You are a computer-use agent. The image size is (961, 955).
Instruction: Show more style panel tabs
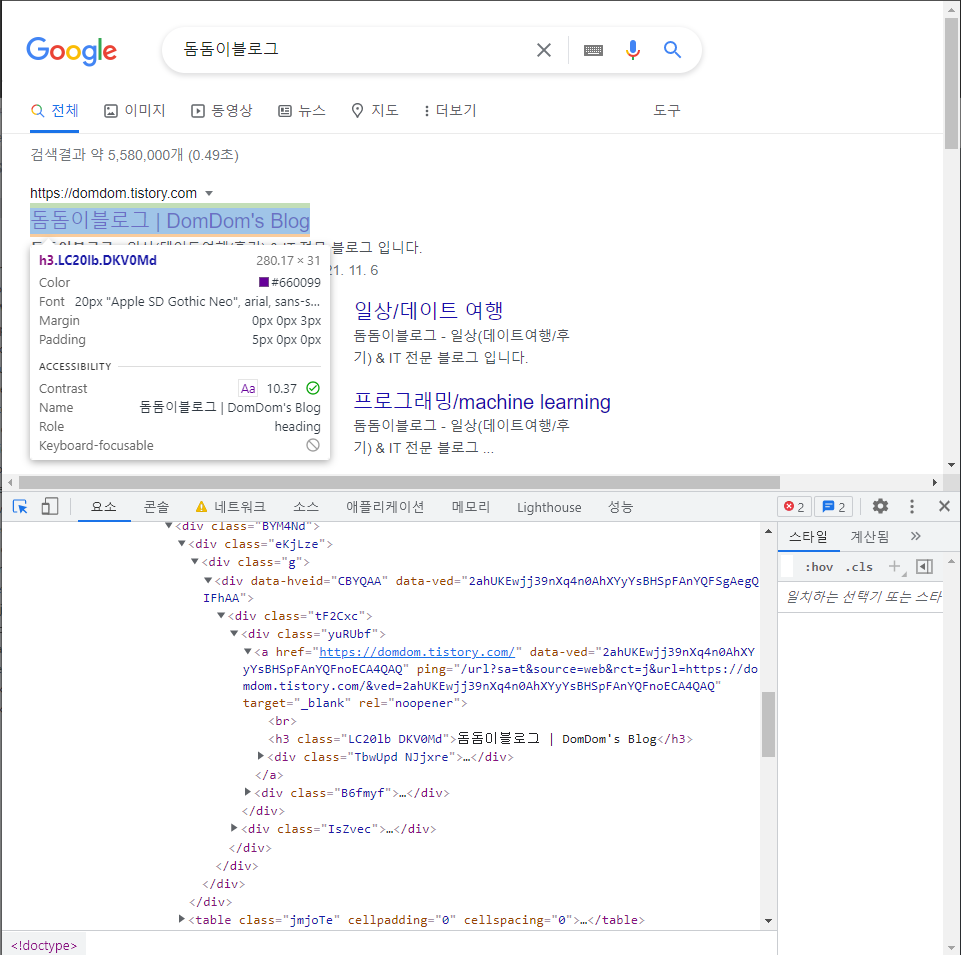[916, 536]
